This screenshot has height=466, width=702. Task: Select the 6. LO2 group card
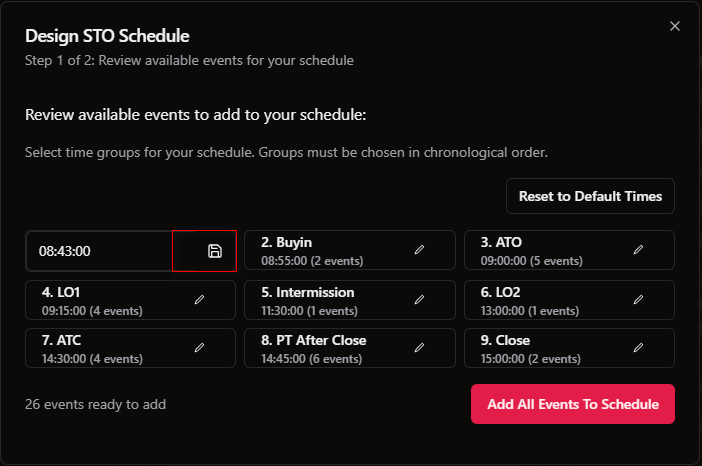pyautogui.click(x=569, y=300)
